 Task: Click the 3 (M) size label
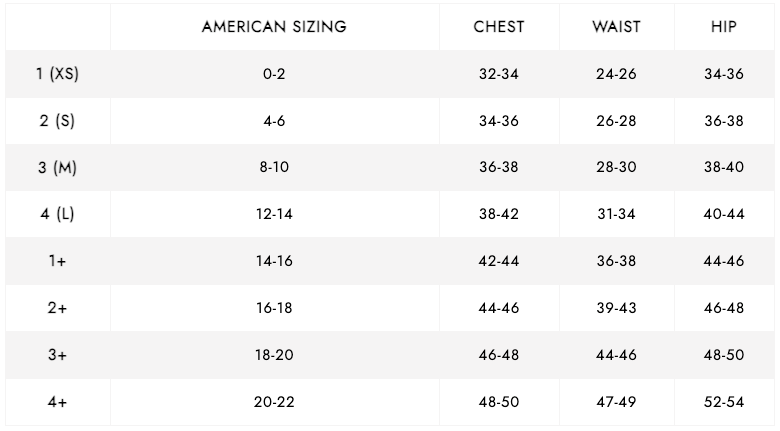(57, 168)
